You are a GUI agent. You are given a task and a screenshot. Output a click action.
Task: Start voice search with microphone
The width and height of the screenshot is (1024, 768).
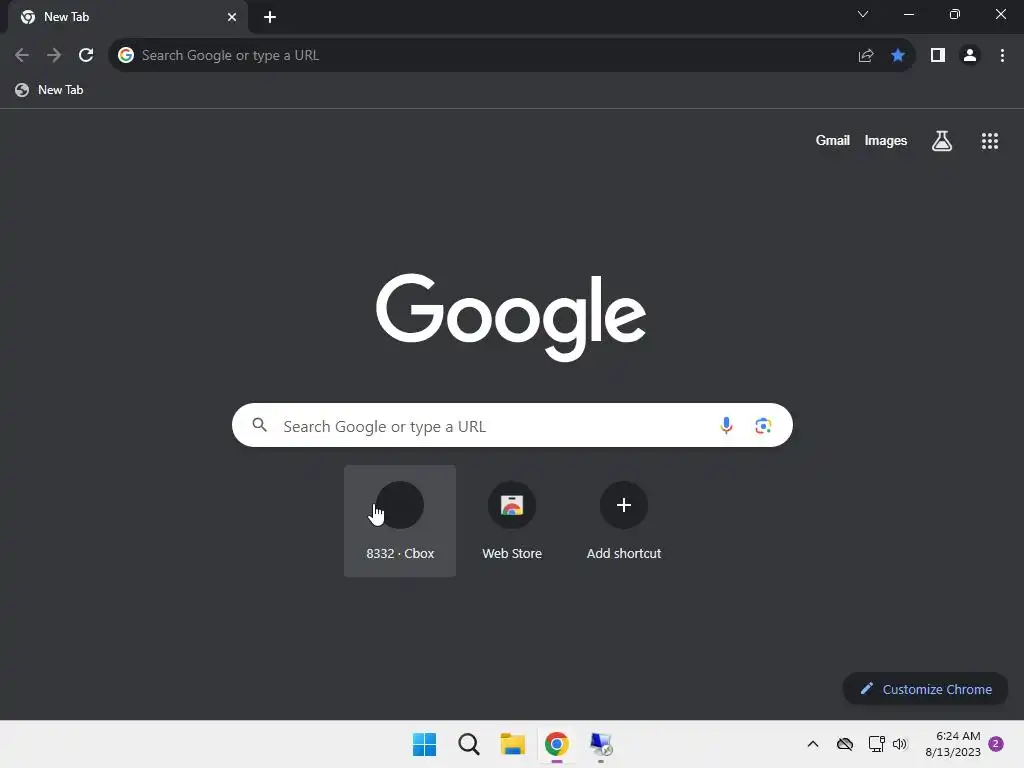[x=726, y=426]
